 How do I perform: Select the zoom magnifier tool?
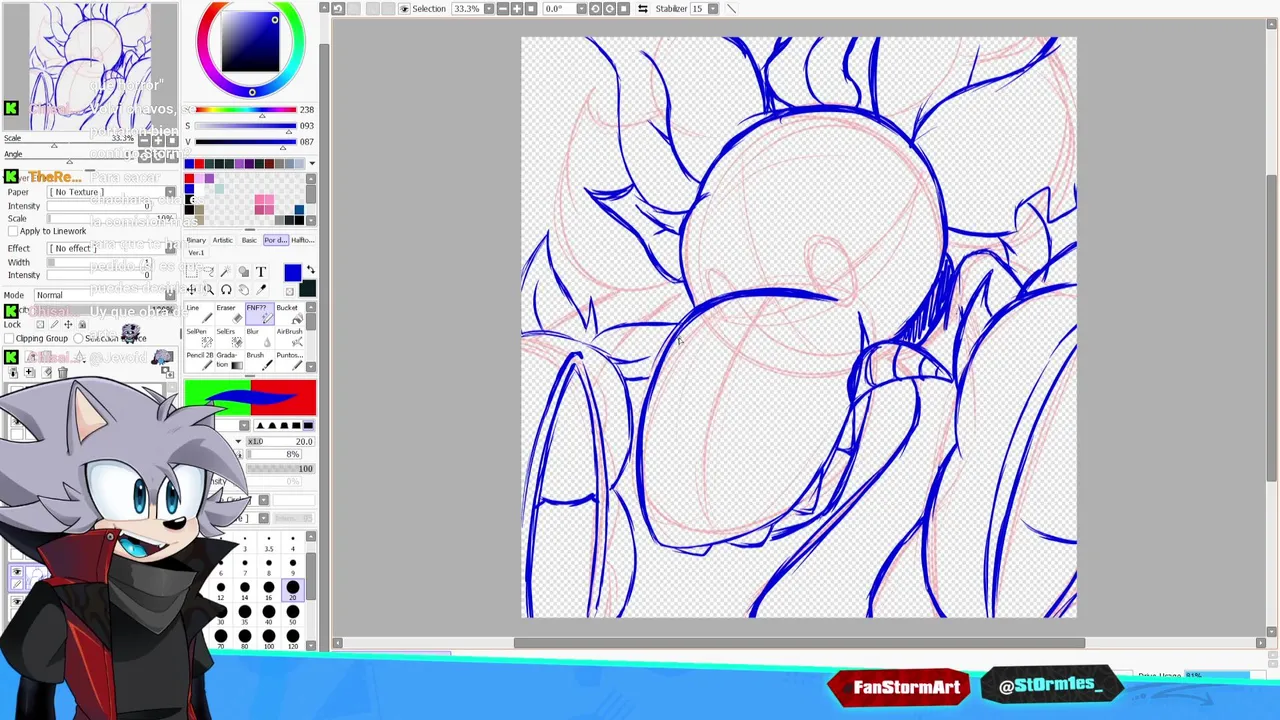pyautogui.click(x=209, y=290)
